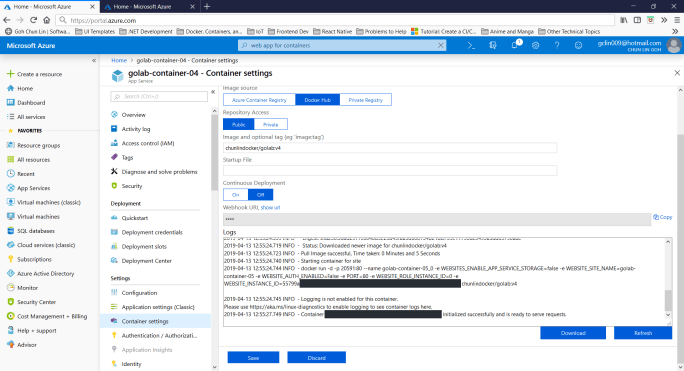Image resolution: width=684 pixels, height=371 pixels.
Task: Refresh the container logs
Action: 643,333
